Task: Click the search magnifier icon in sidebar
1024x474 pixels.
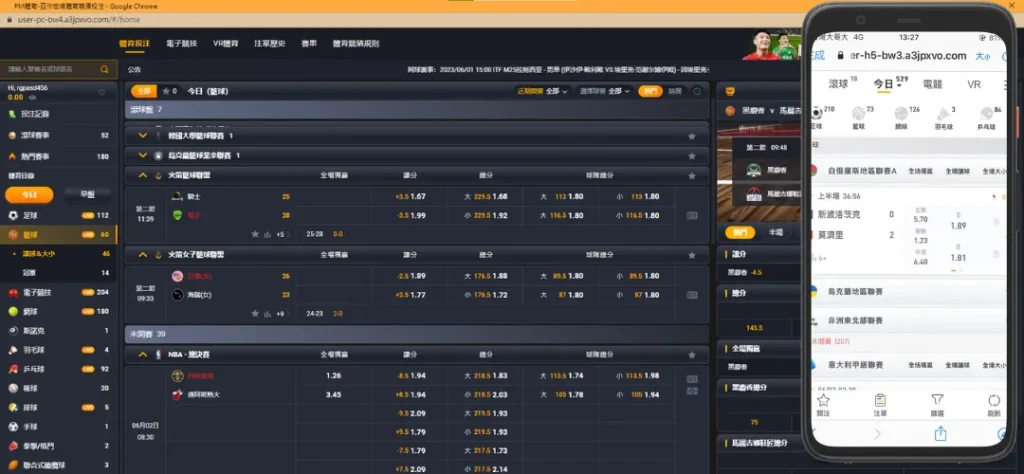Action: point(104,69)
